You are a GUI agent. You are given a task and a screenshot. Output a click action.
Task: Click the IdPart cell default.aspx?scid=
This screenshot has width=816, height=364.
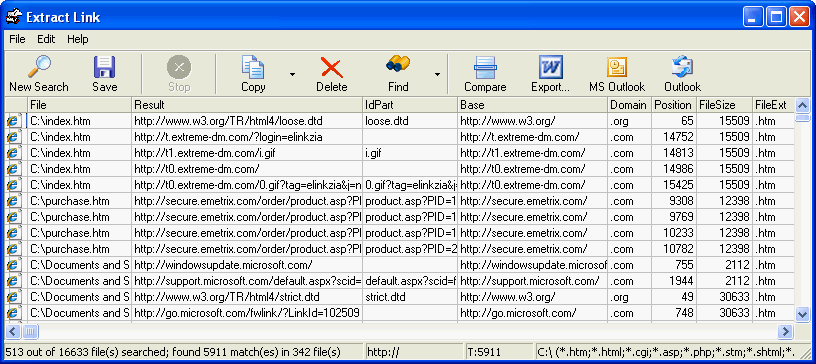[x=410, y=281]
